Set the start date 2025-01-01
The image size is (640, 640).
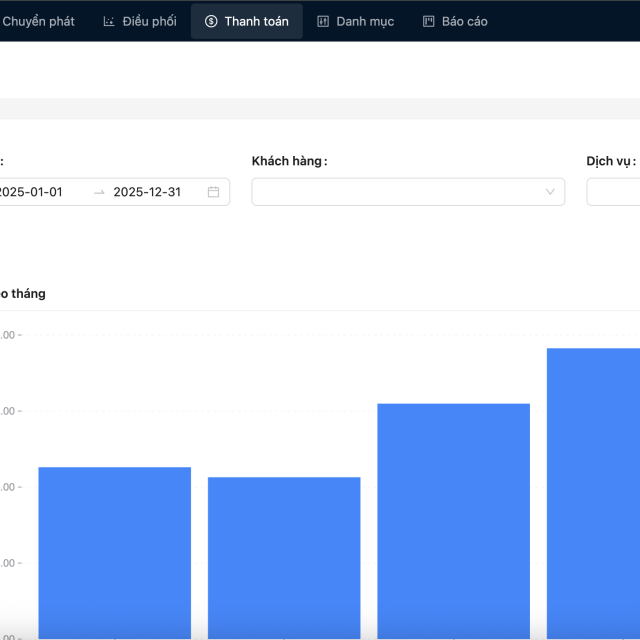[31, 192]
